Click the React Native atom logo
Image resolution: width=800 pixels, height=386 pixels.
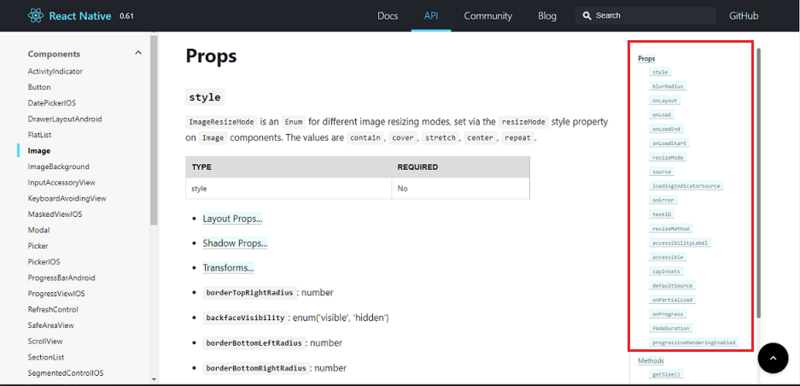(36, 16)
